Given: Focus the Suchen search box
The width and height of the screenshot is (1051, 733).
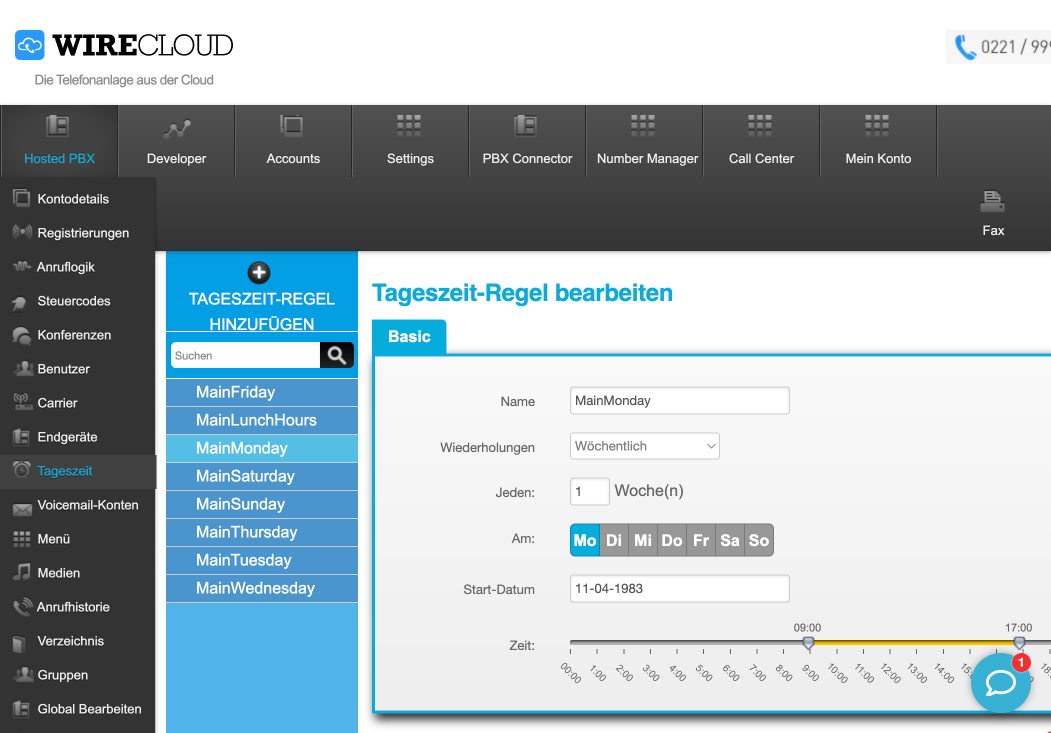Looking at the screenshot, I should pos(245,355).
